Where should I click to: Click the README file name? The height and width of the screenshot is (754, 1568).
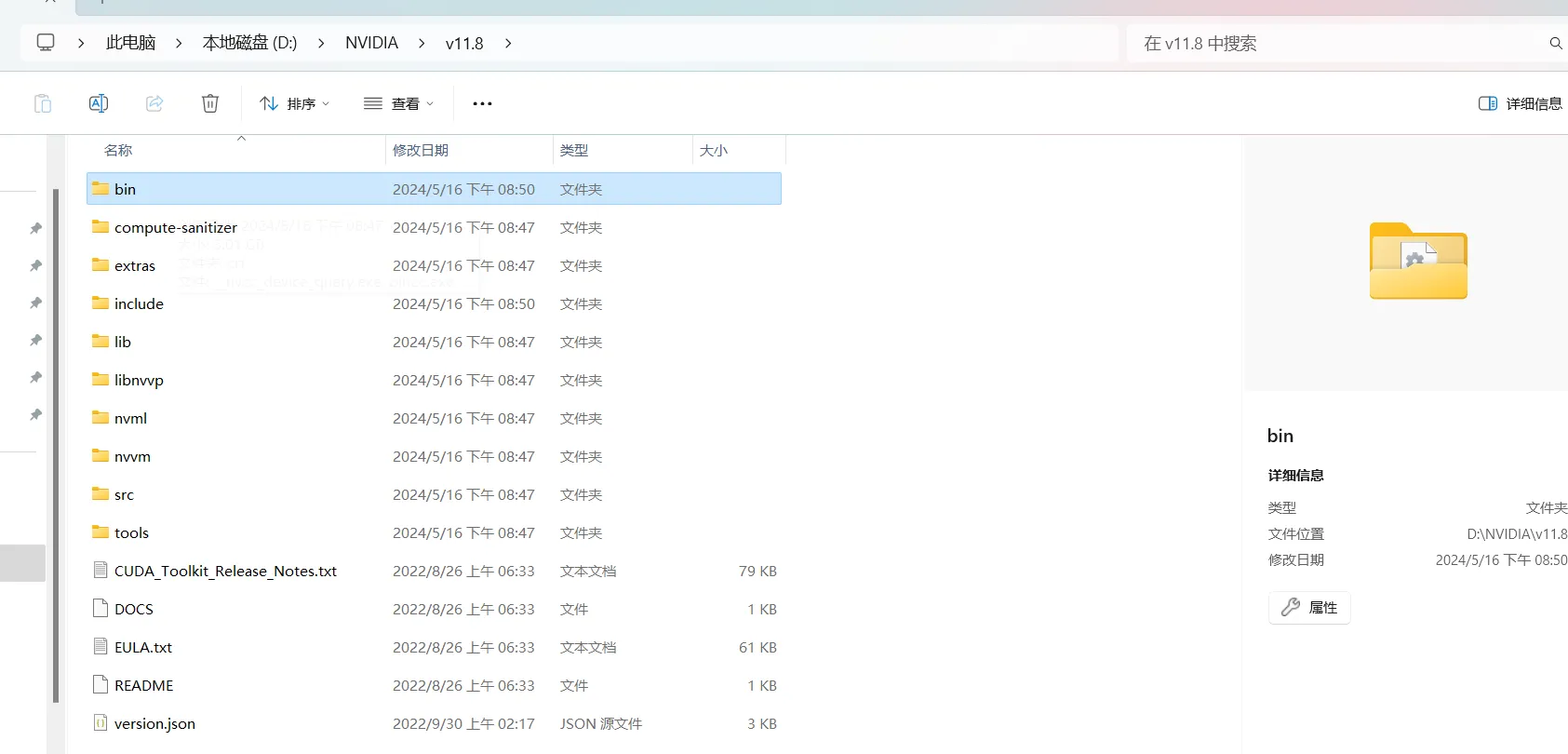(x=143, y=685)
